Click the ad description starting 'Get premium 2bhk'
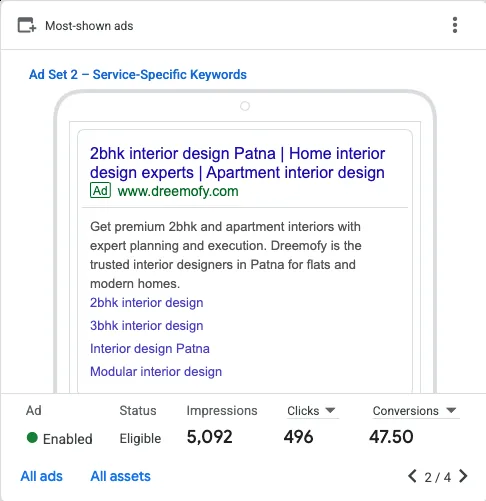 226,255
